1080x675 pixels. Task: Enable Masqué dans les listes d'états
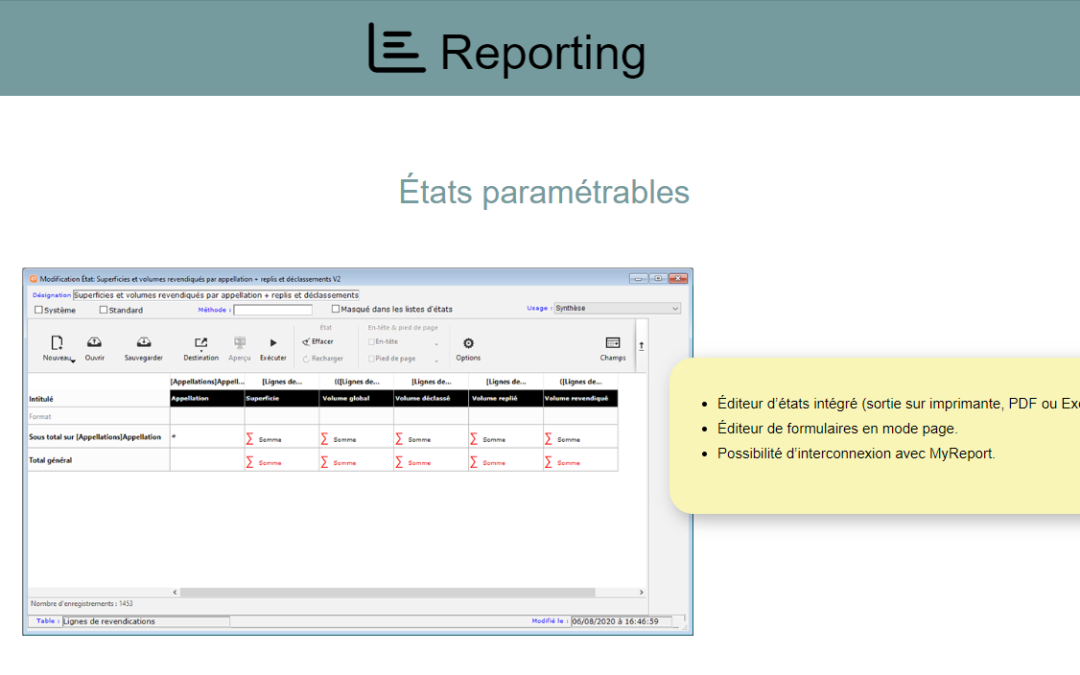335,309
